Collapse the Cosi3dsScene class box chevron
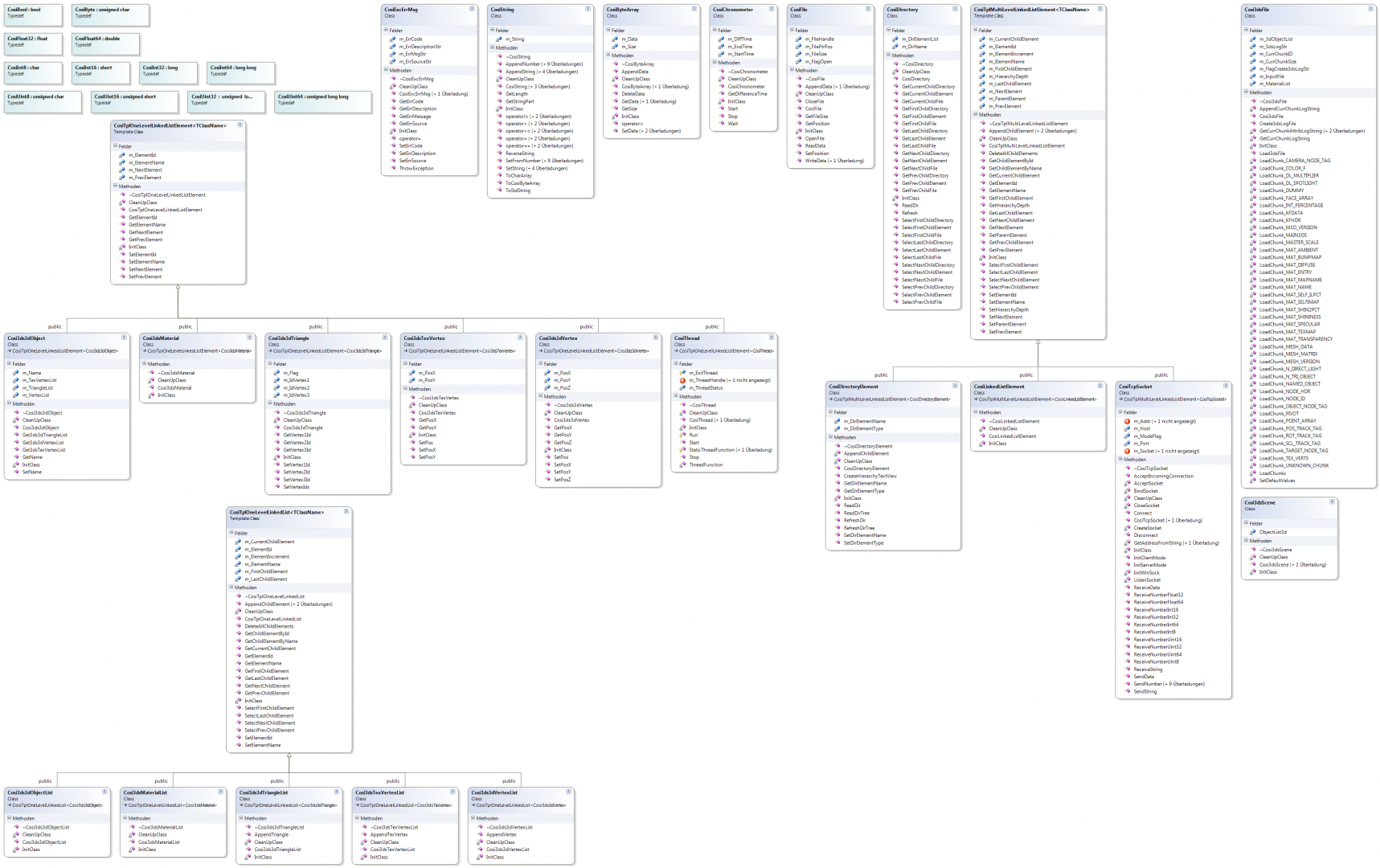The height and width of the screenshot is (868, 1380). [1332, 502]
